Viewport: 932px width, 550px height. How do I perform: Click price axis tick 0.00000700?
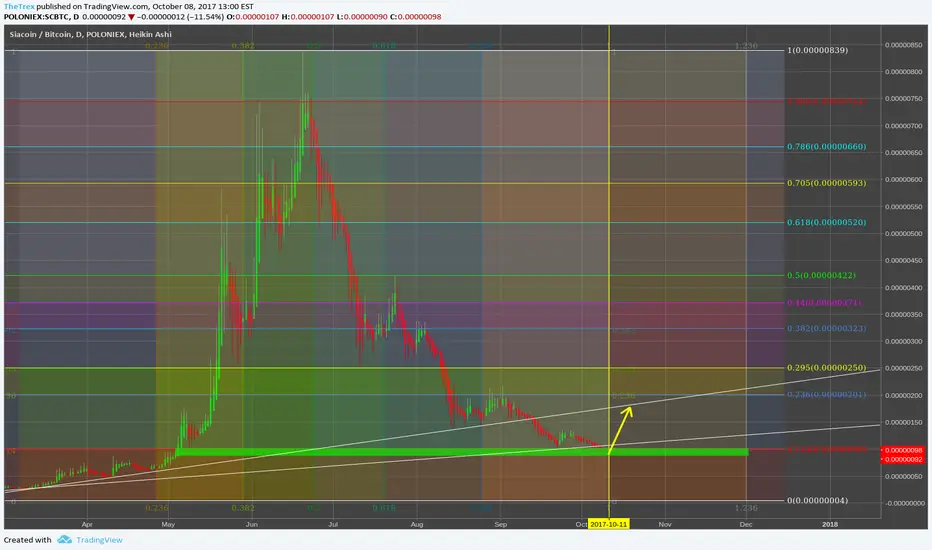tap(903, 126)
